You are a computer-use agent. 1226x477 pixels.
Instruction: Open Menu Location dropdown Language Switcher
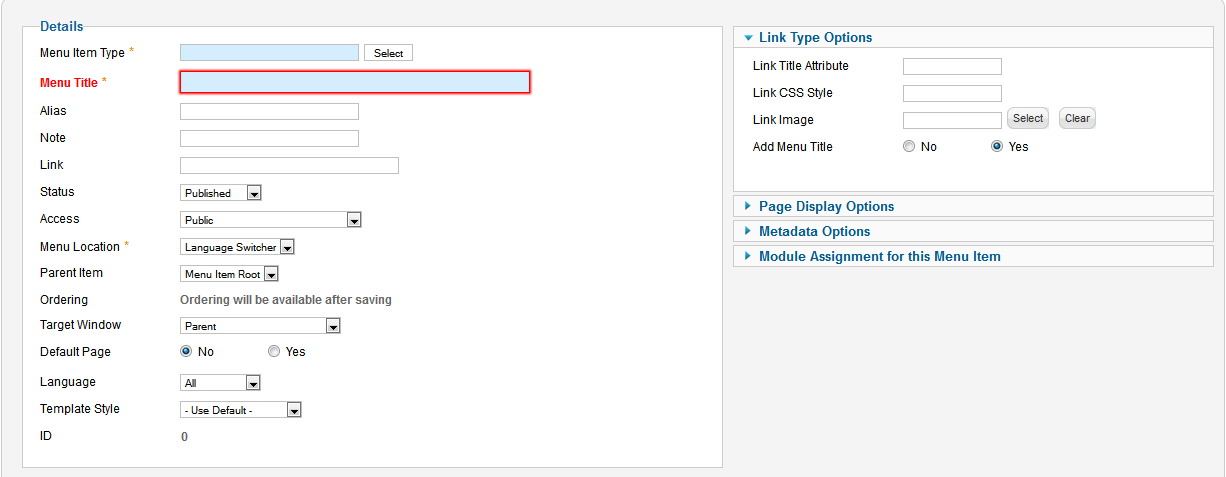click(238, 247)
